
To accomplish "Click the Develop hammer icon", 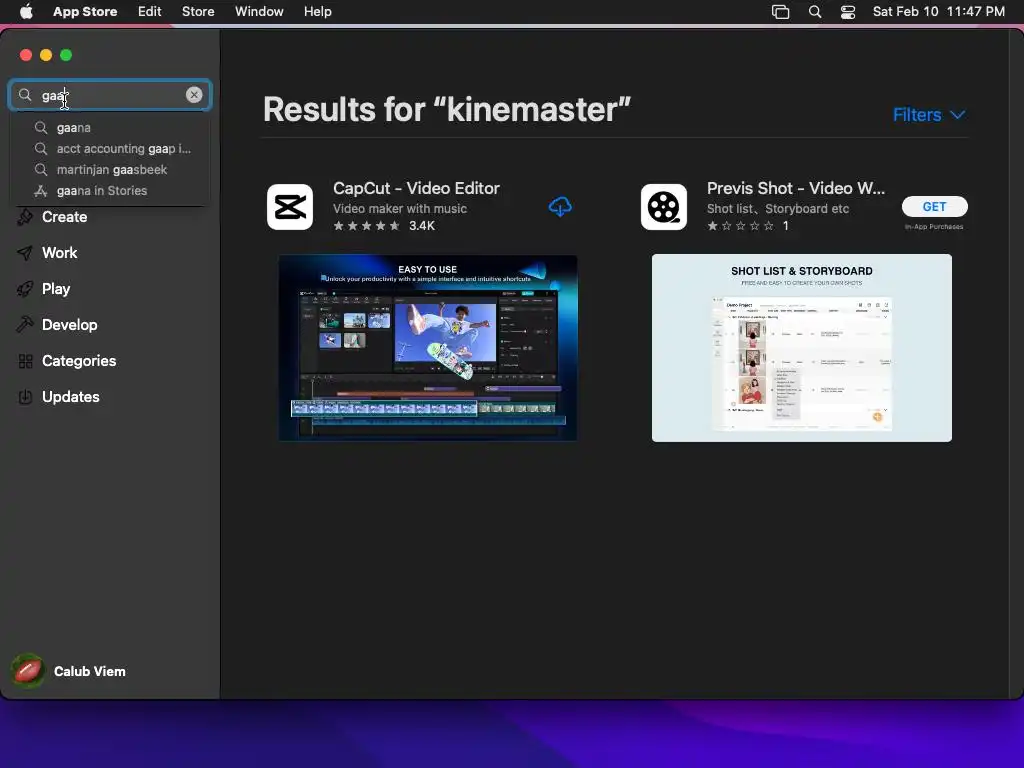I will (x=25, y=325).
